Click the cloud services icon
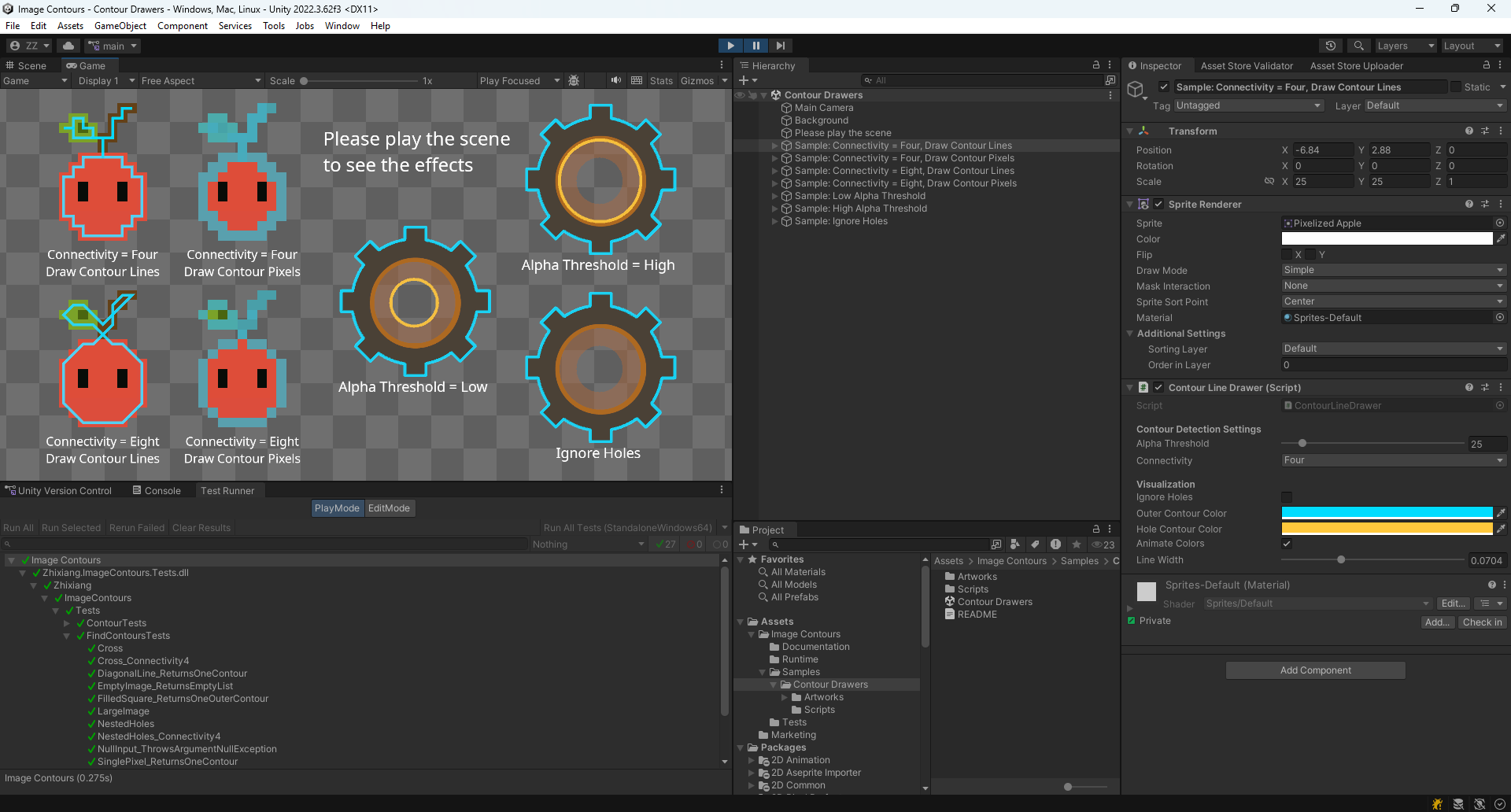The image size is (1511, 812). pos(68,46)
